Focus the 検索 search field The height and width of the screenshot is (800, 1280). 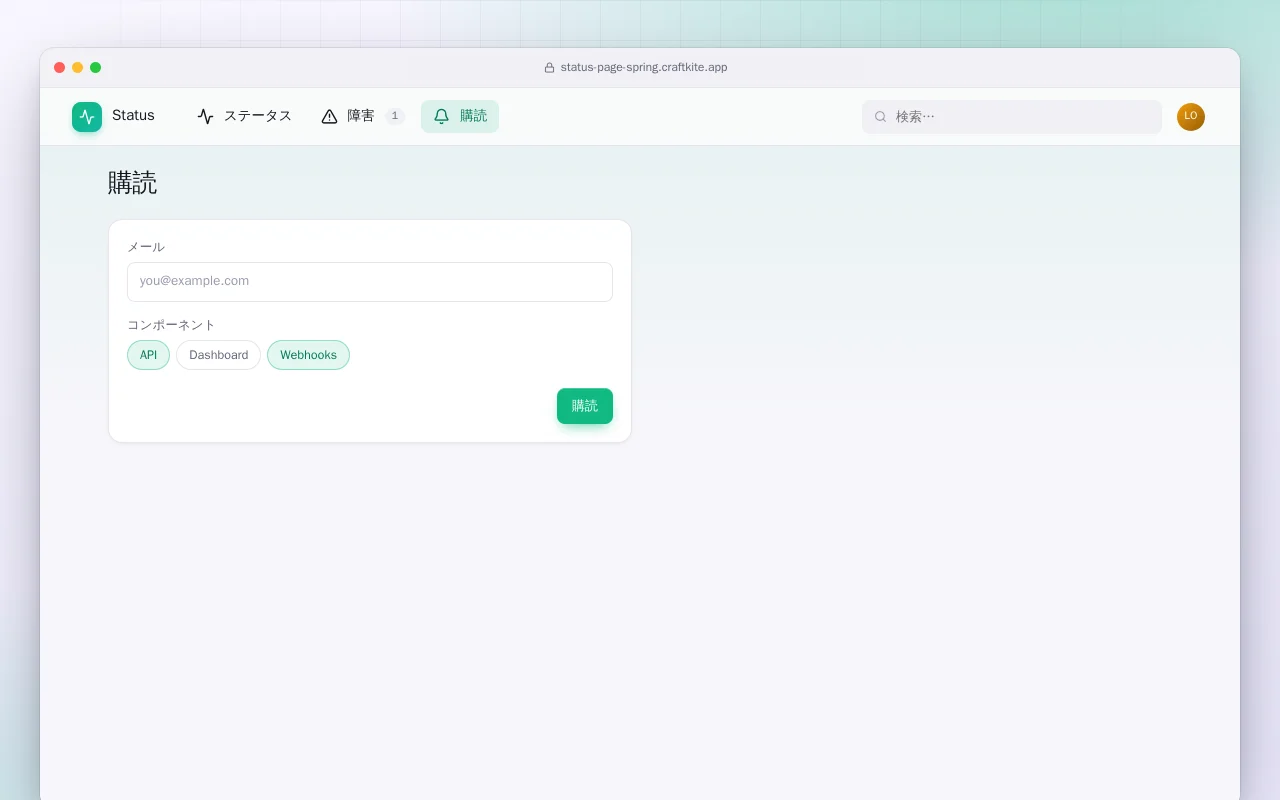(x=1012, y=117)
